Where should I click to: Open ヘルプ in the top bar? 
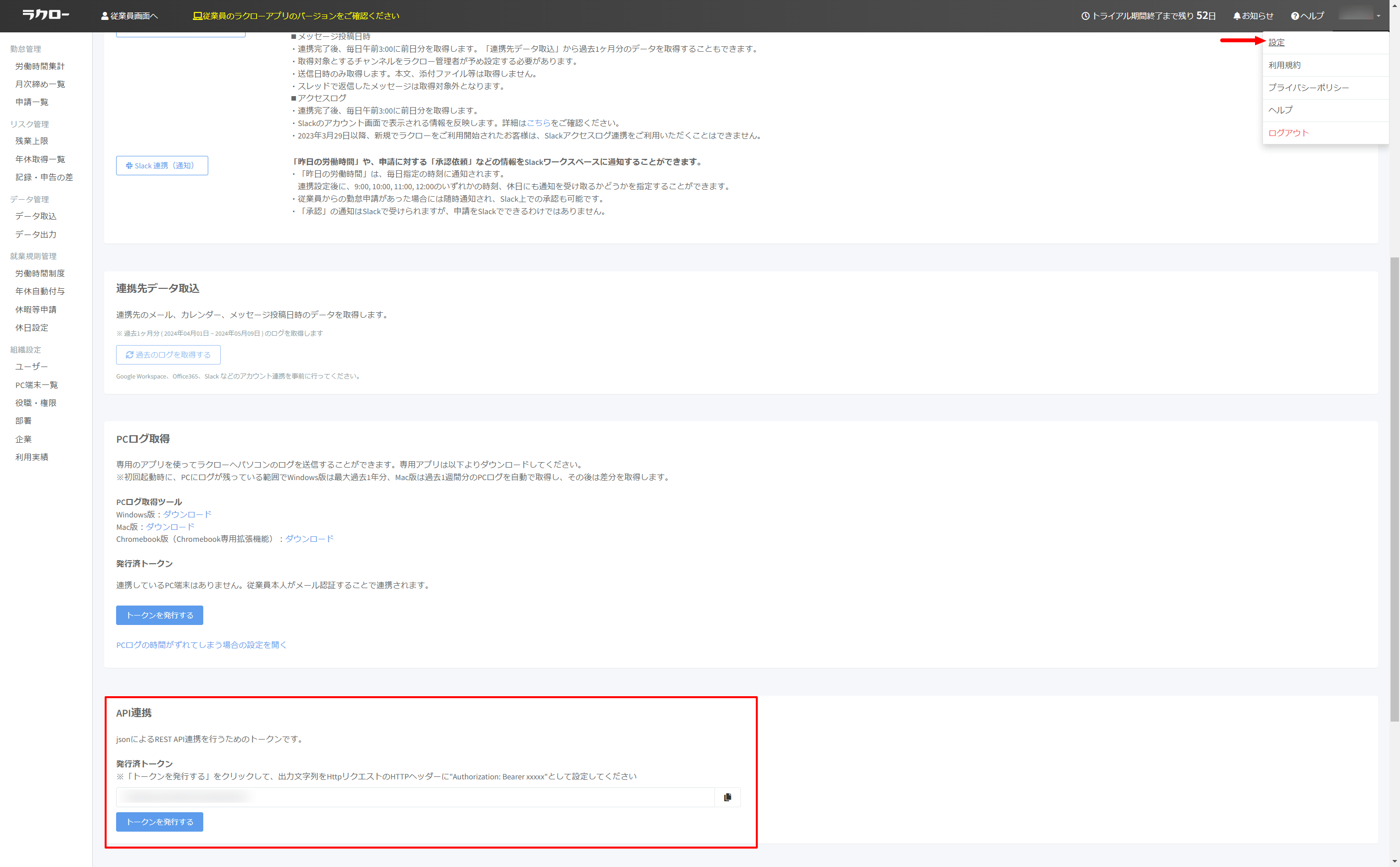pyautogui.click(x=1308, y=16)
